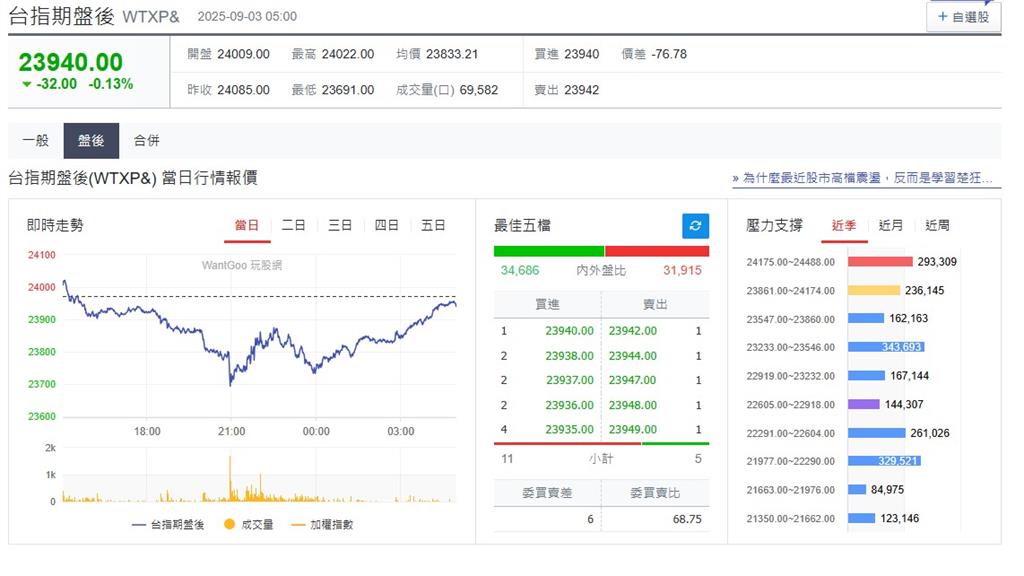Toggle 台指期盤後 series in chart legend
This screenshot has width=1024, height=576.
point(168,524)
